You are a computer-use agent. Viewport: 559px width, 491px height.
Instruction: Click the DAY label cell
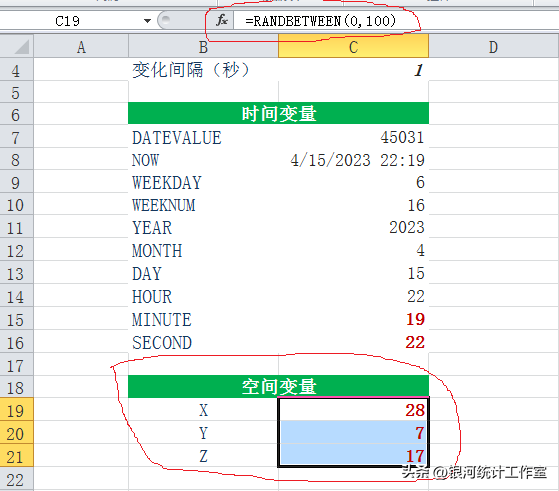coord(203,273)
